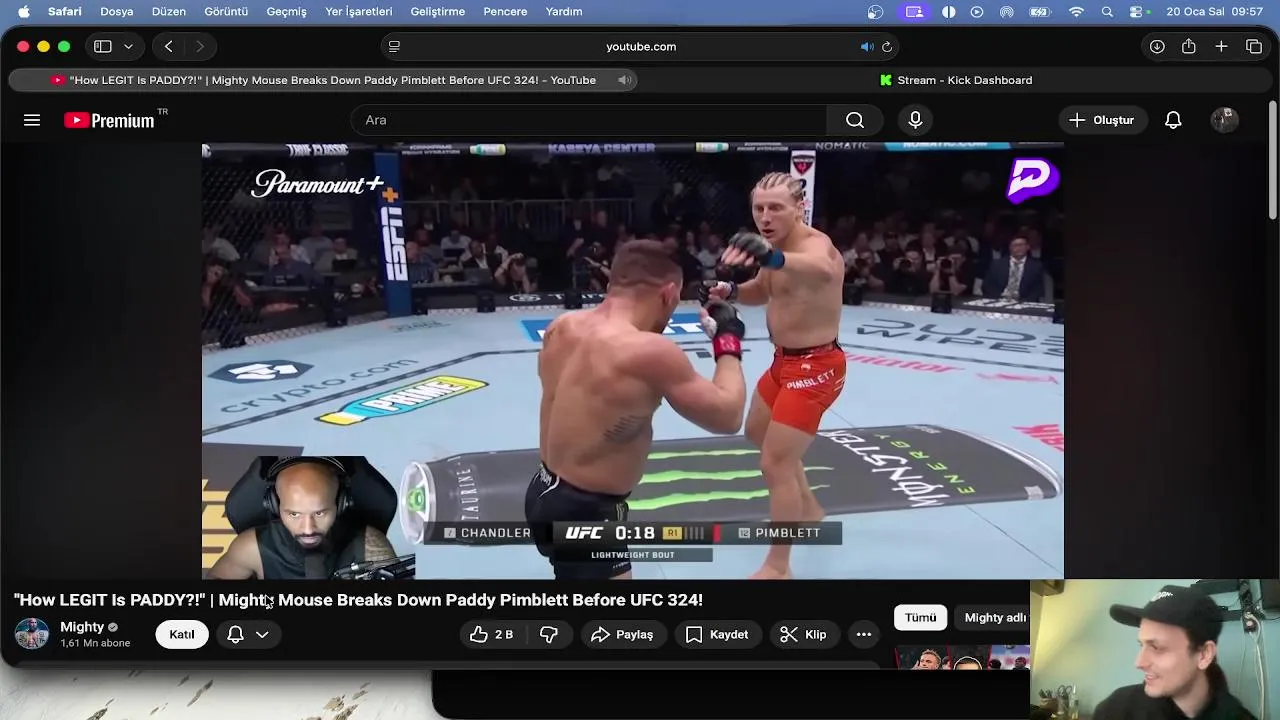The image size is (1280, 720).
Task: Mute the YouTube tab speaker icon
Action: (624, 80)
